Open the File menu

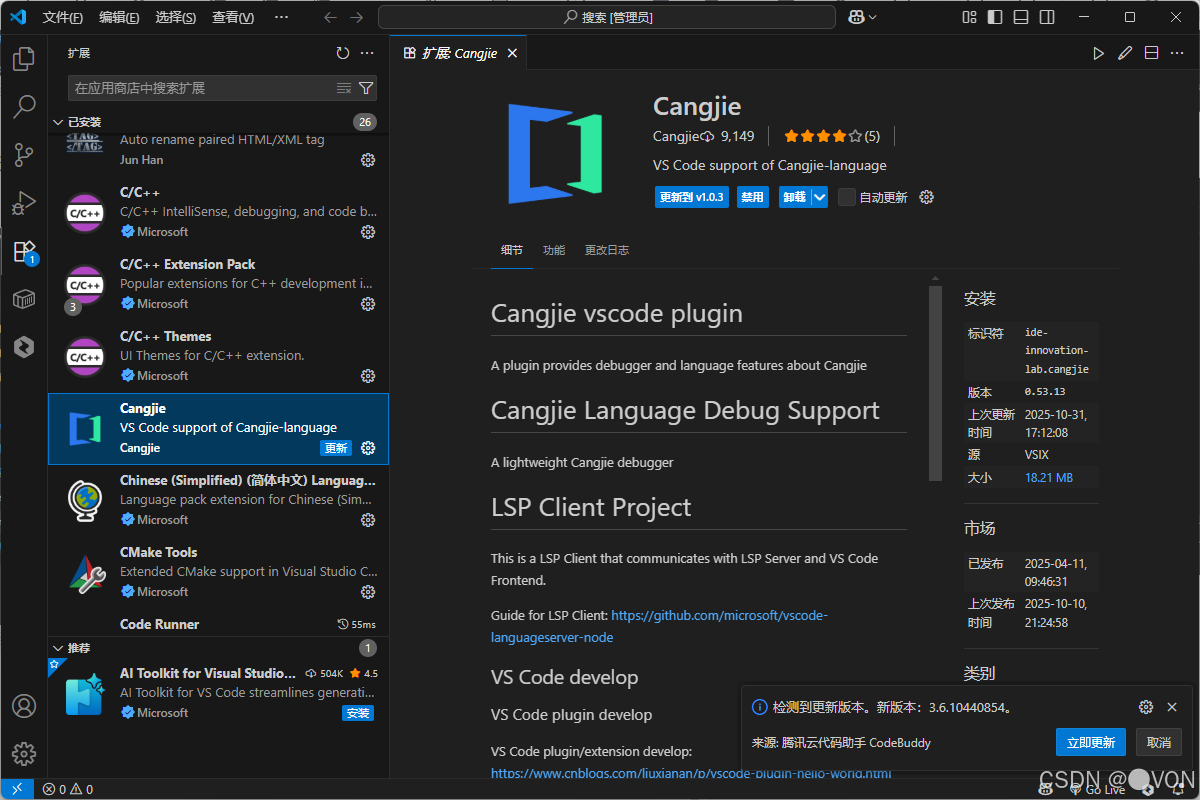coord(63,17)
